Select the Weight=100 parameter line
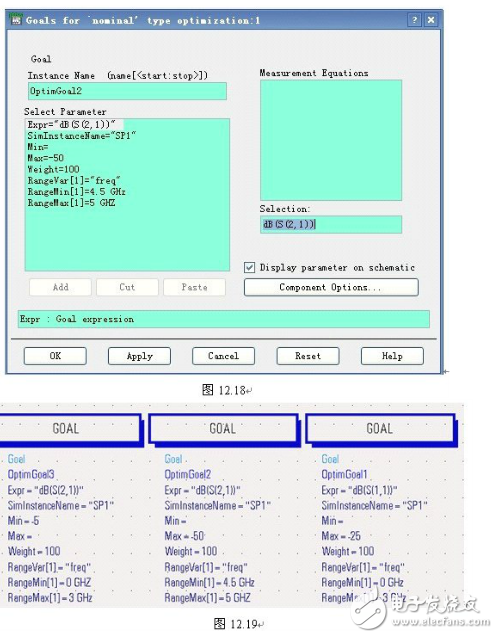498x638 pixels. 53,169
